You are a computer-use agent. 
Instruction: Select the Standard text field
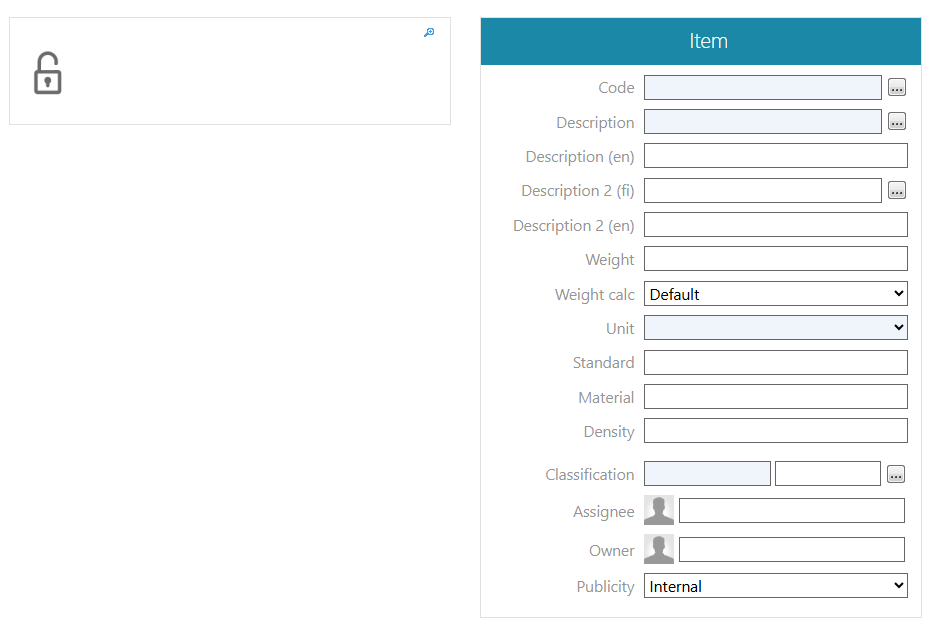tap(775, 362)
